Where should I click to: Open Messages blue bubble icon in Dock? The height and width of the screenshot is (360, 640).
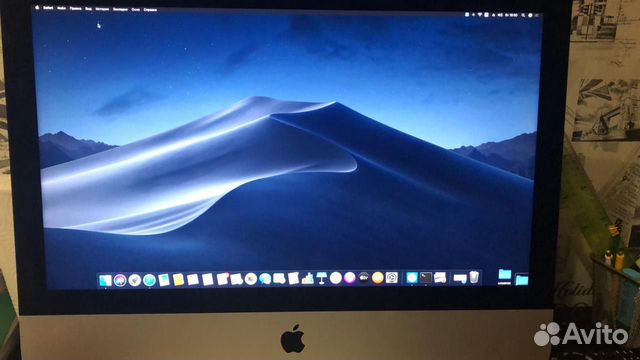[x=265, y=279]
